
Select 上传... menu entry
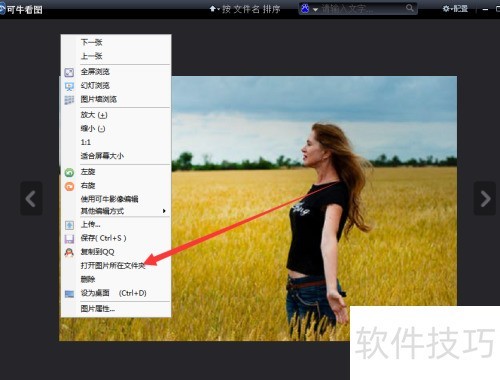[x=116, y=225]
